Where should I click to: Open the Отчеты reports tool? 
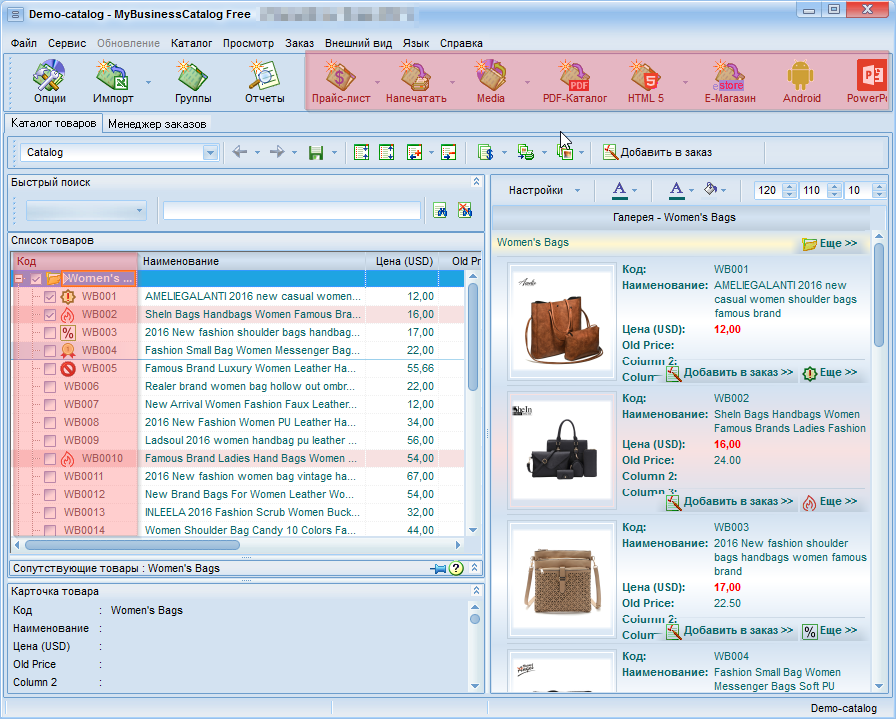click(x=265, y=82)
